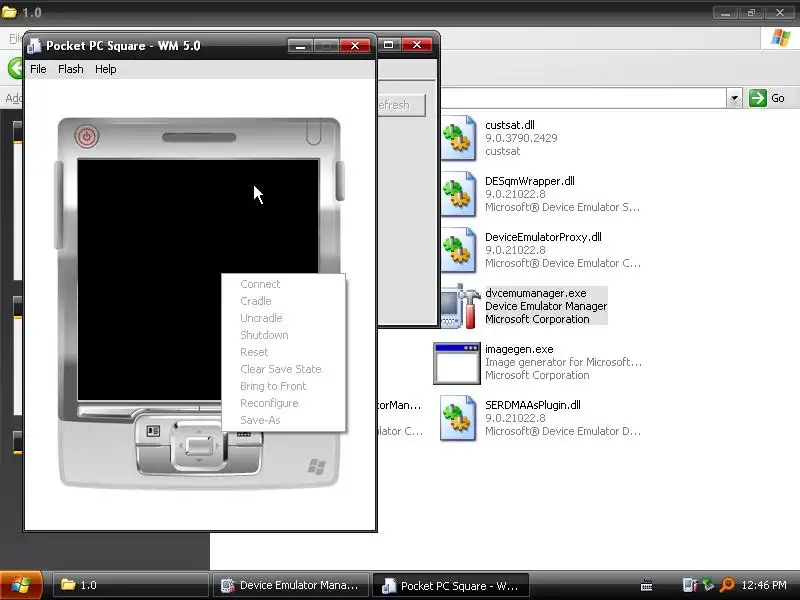Select the imagegen.exe file name

click(x=519, y=349)
